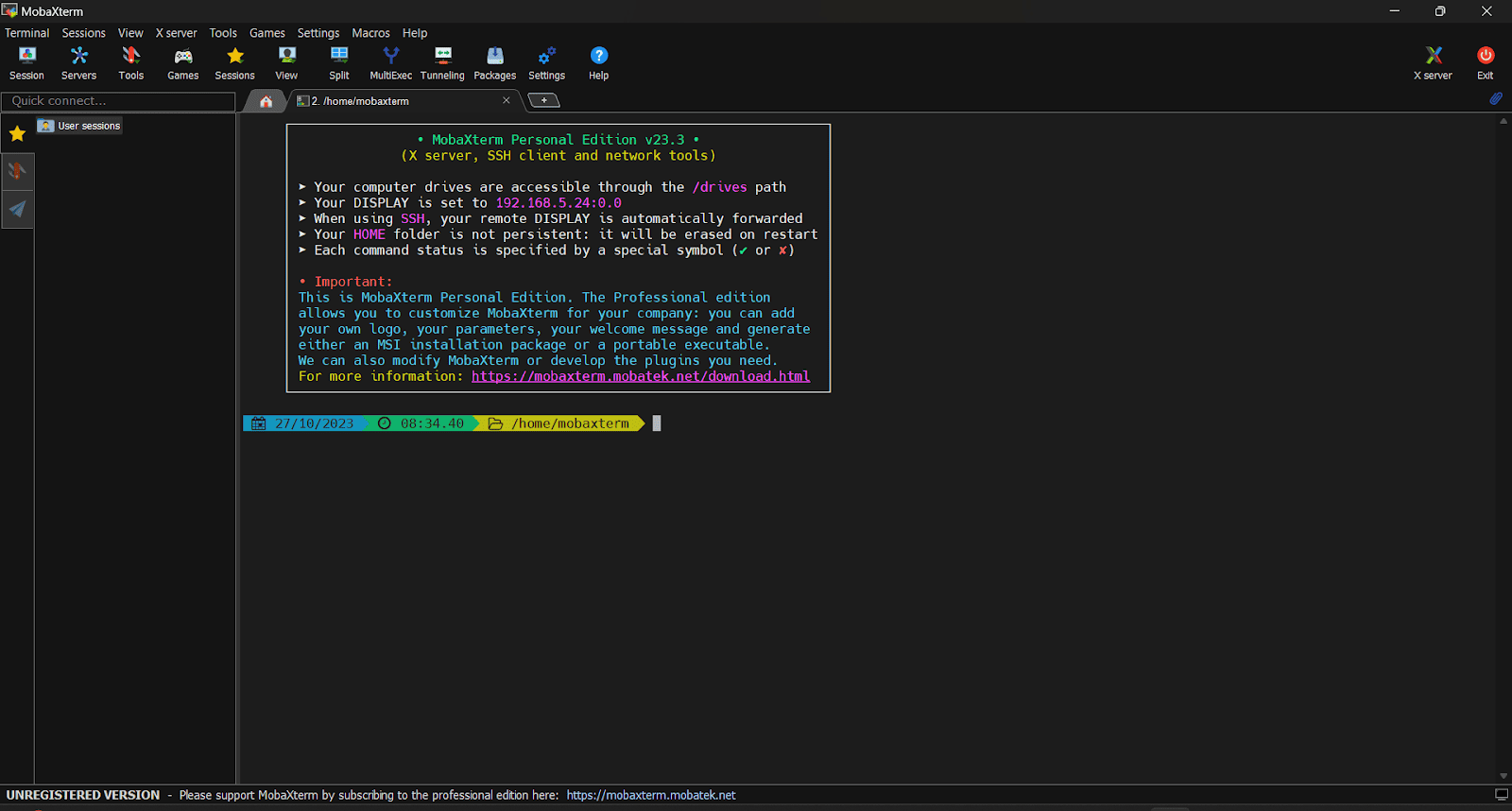
Task: Focus the Quick connect field
Action: click(118, 101)
